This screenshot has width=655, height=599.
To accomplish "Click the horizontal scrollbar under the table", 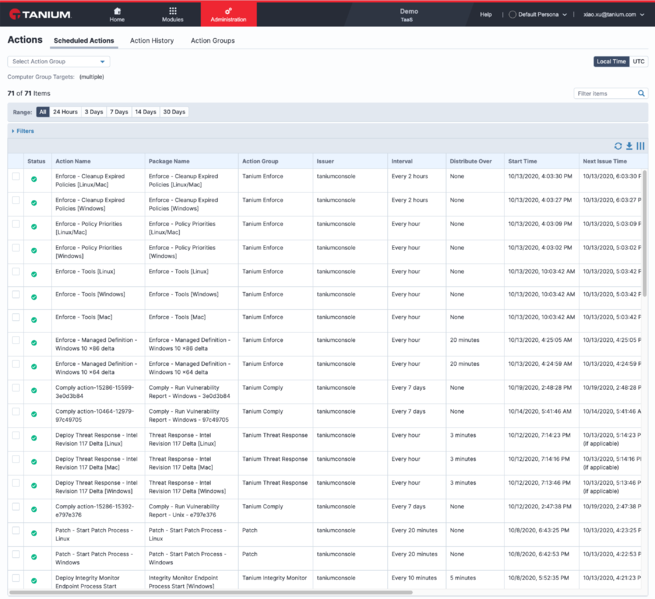I will click(211, 592).
